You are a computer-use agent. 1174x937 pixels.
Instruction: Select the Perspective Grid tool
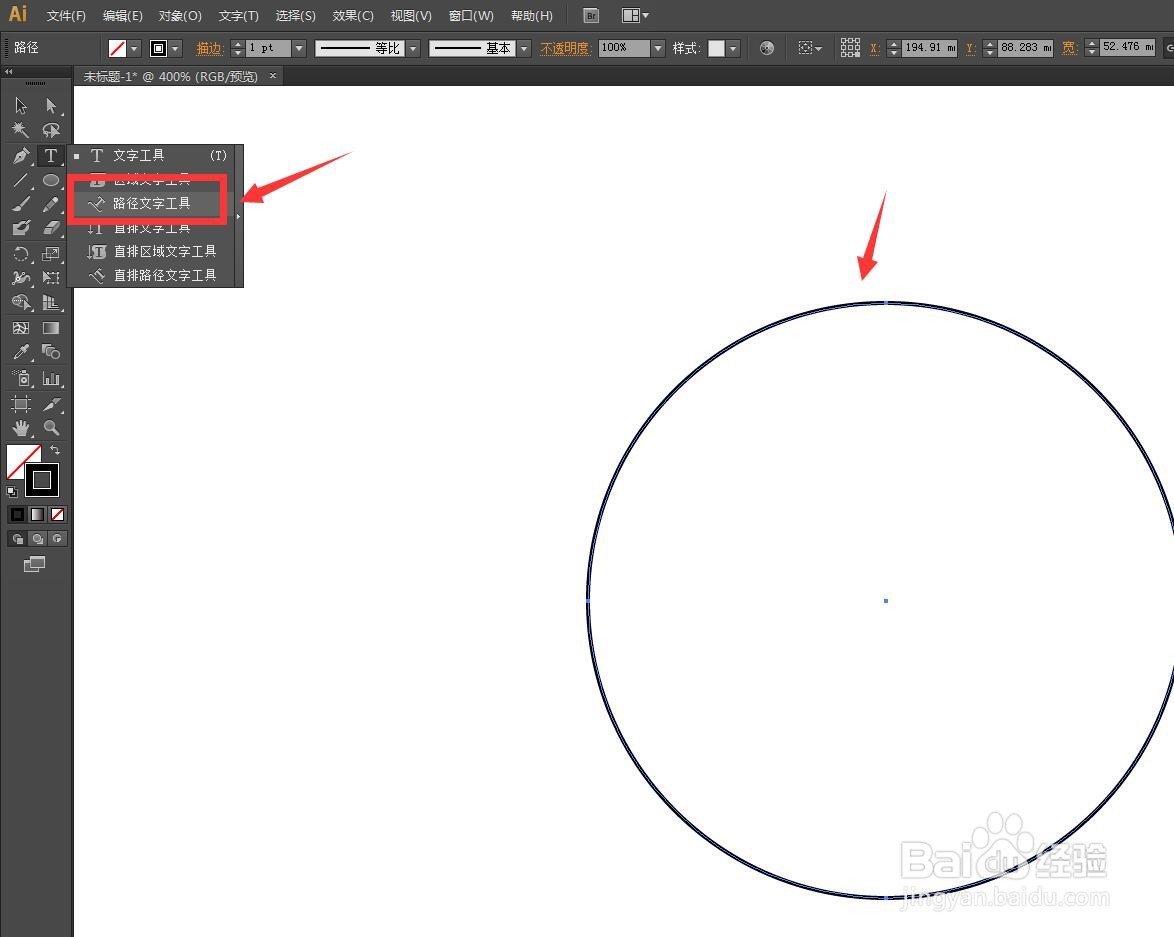coord(50,303)
